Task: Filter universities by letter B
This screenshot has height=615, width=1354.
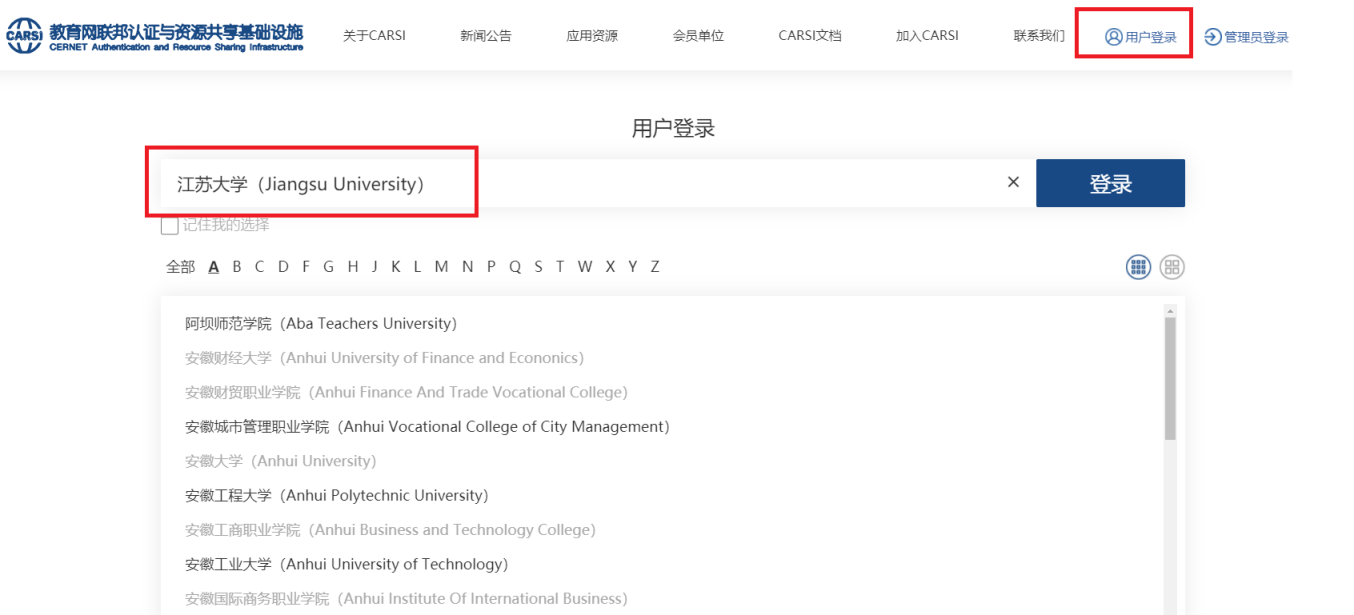Action: (237, 267)
